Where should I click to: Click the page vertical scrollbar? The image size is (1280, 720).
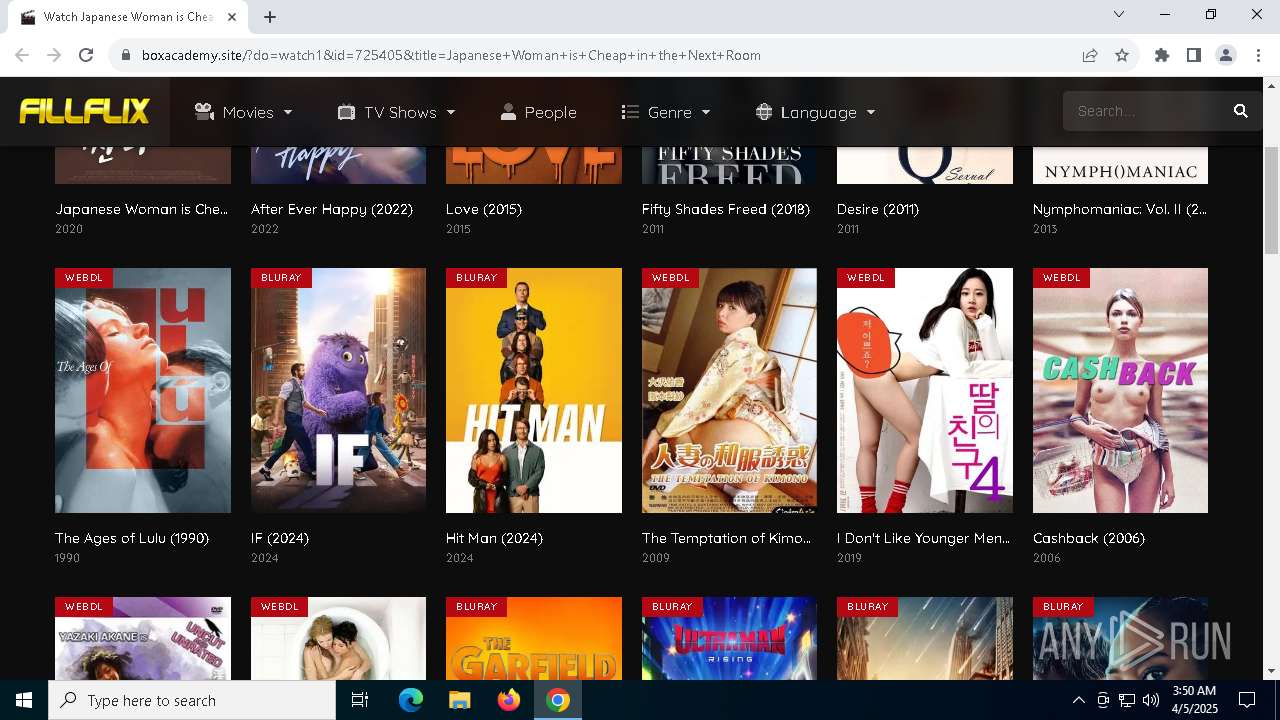[x=1271, y=200]
